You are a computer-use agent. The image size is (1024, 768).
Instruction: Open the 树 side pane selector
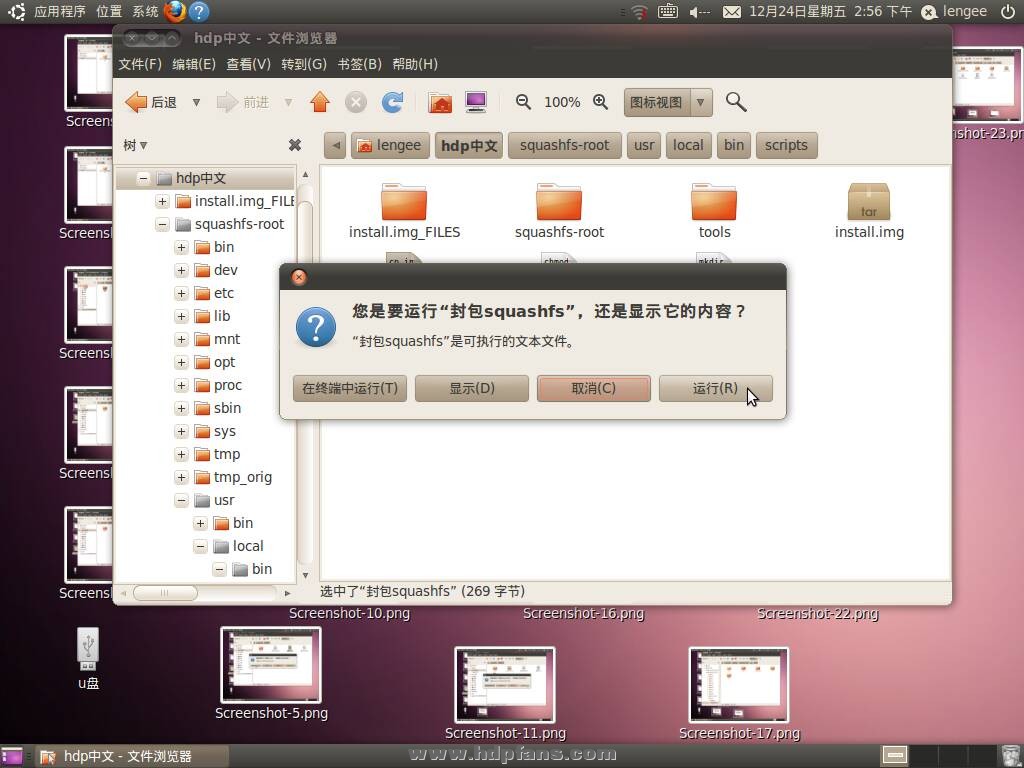tap(135, 145)
